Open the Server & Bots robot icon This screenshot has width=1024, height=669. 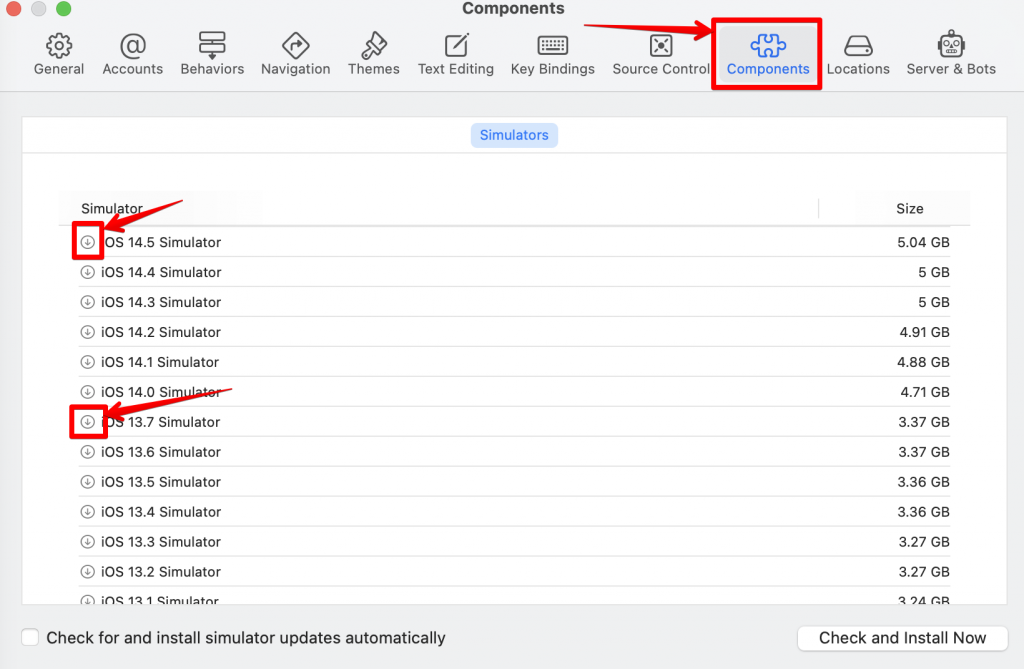[951, 44]
